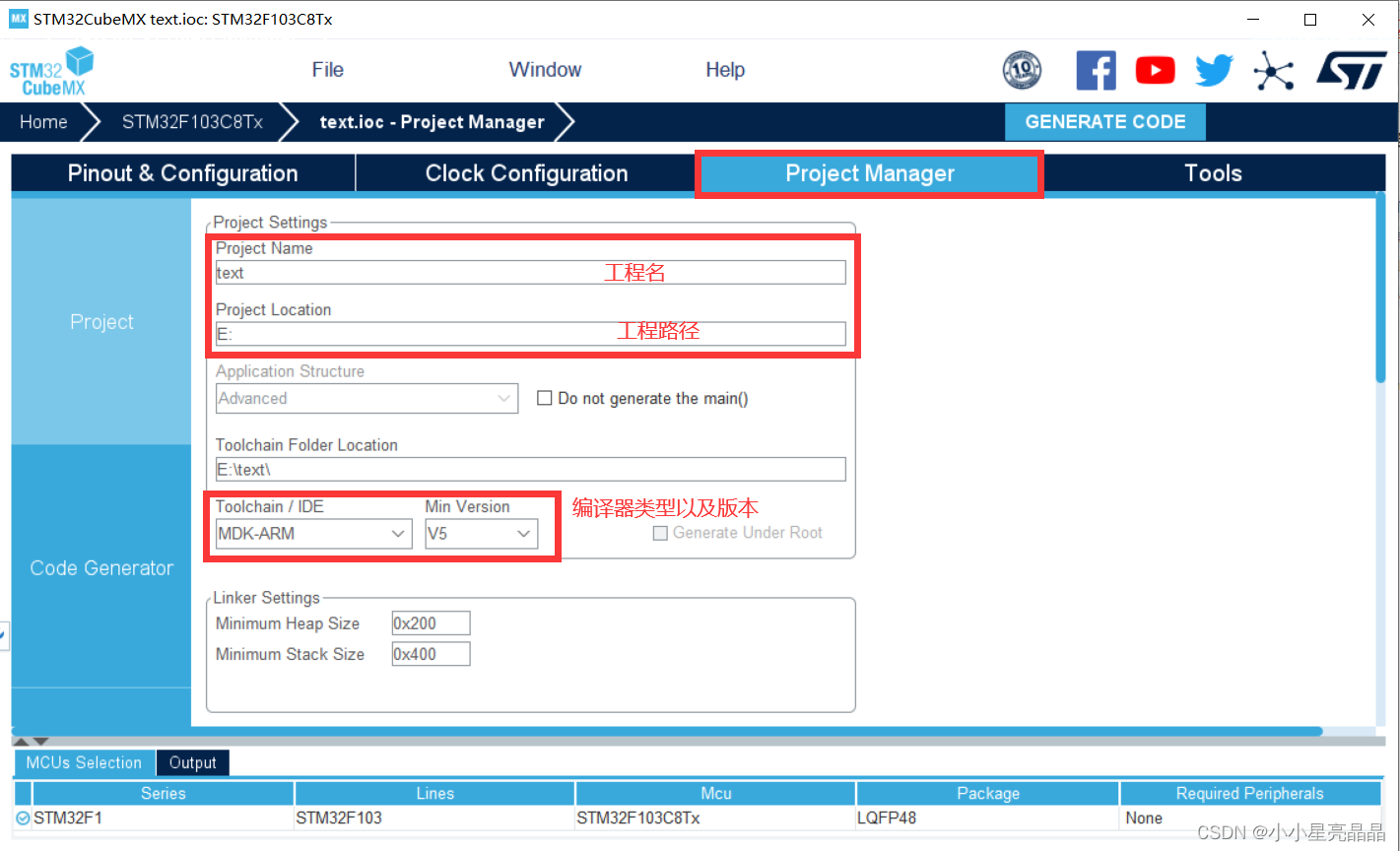Select the Project side tab

pos(101,322)
